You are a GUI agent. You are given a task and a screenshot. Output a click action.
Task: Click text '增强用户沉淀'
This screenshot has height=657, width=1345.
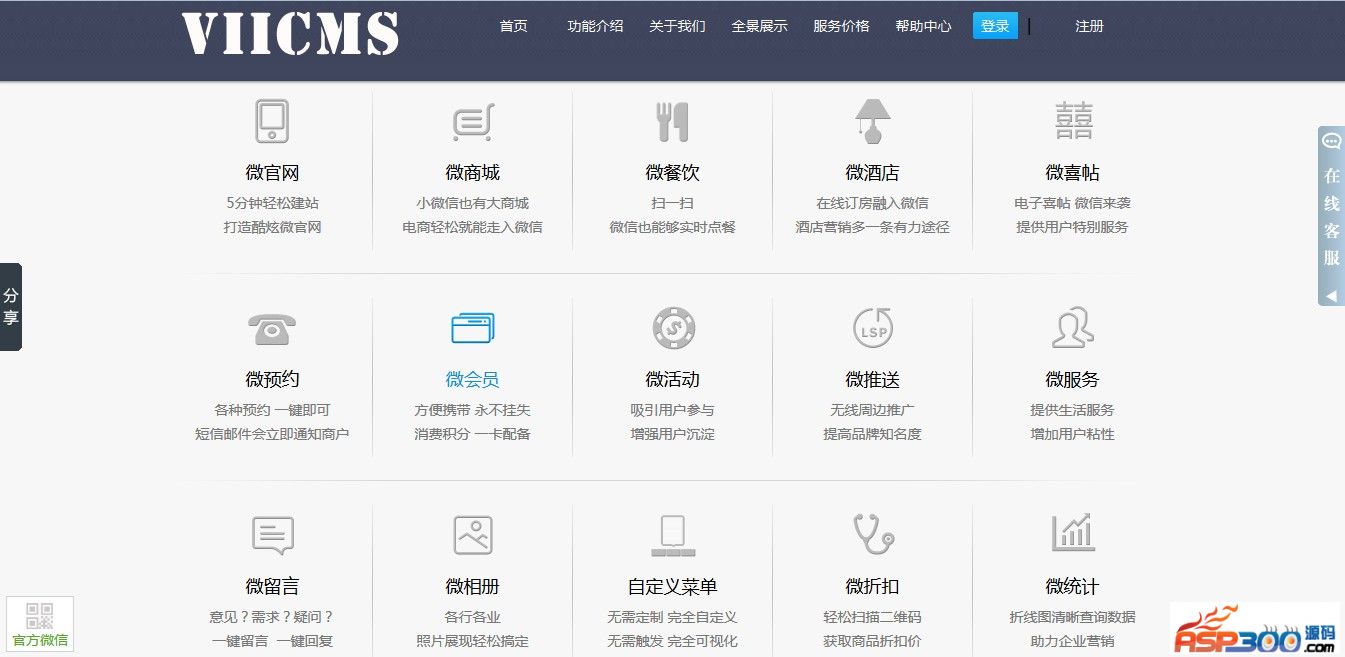672,434
